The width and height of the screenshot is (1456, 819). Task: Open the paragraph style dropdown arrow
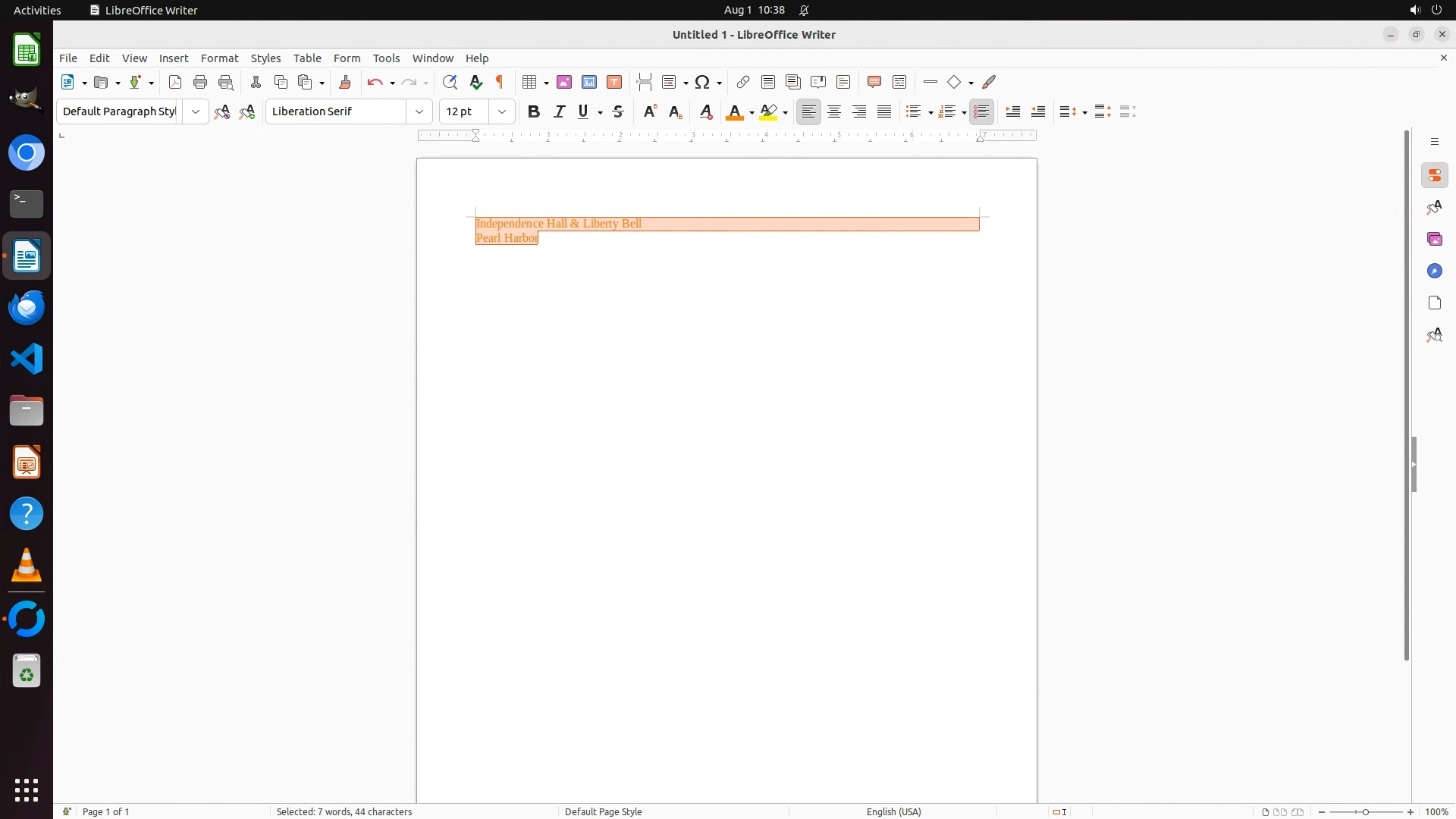pyautogui.click(x=196, y=111)
